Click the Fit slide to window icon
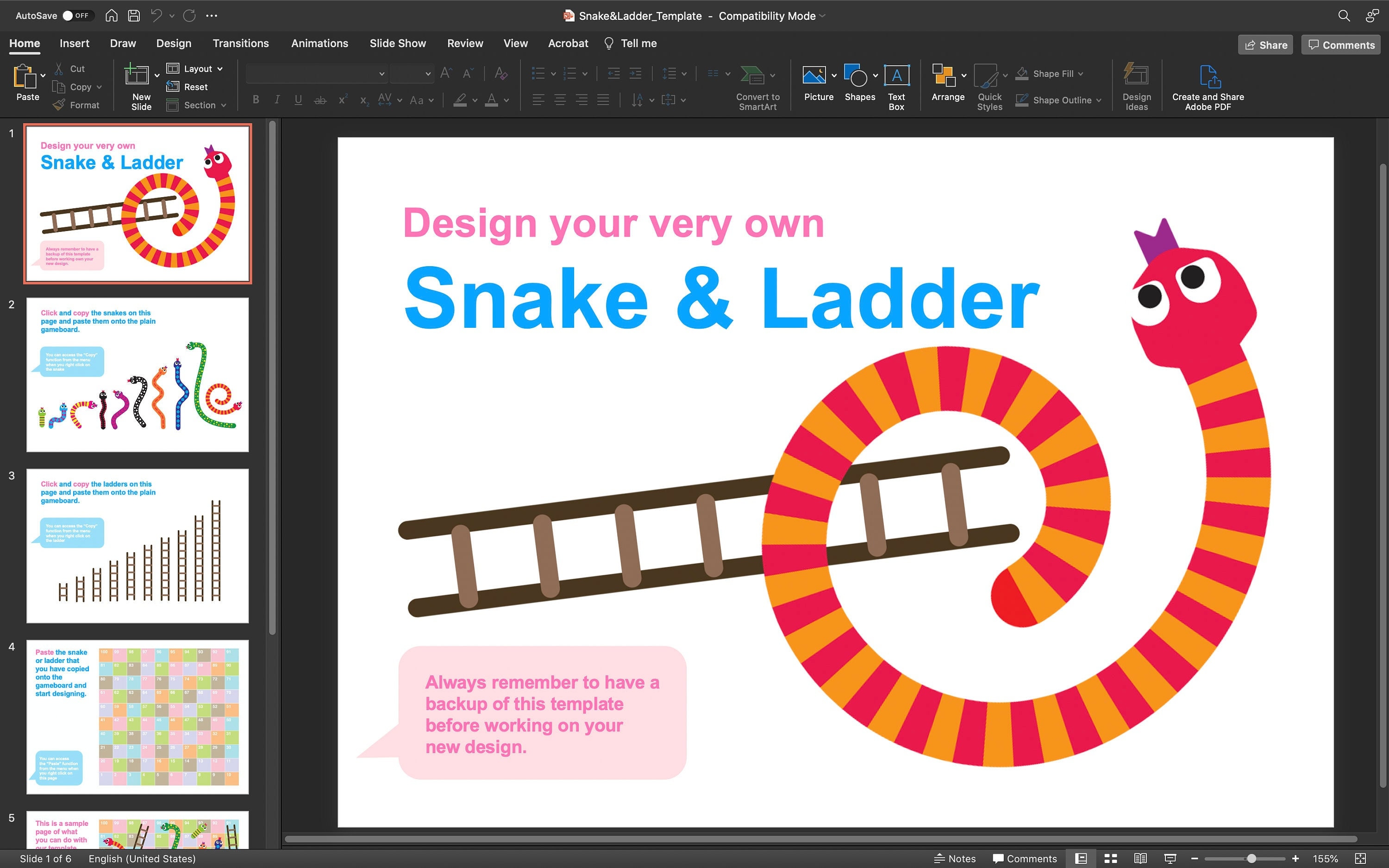 (1360, 858)
